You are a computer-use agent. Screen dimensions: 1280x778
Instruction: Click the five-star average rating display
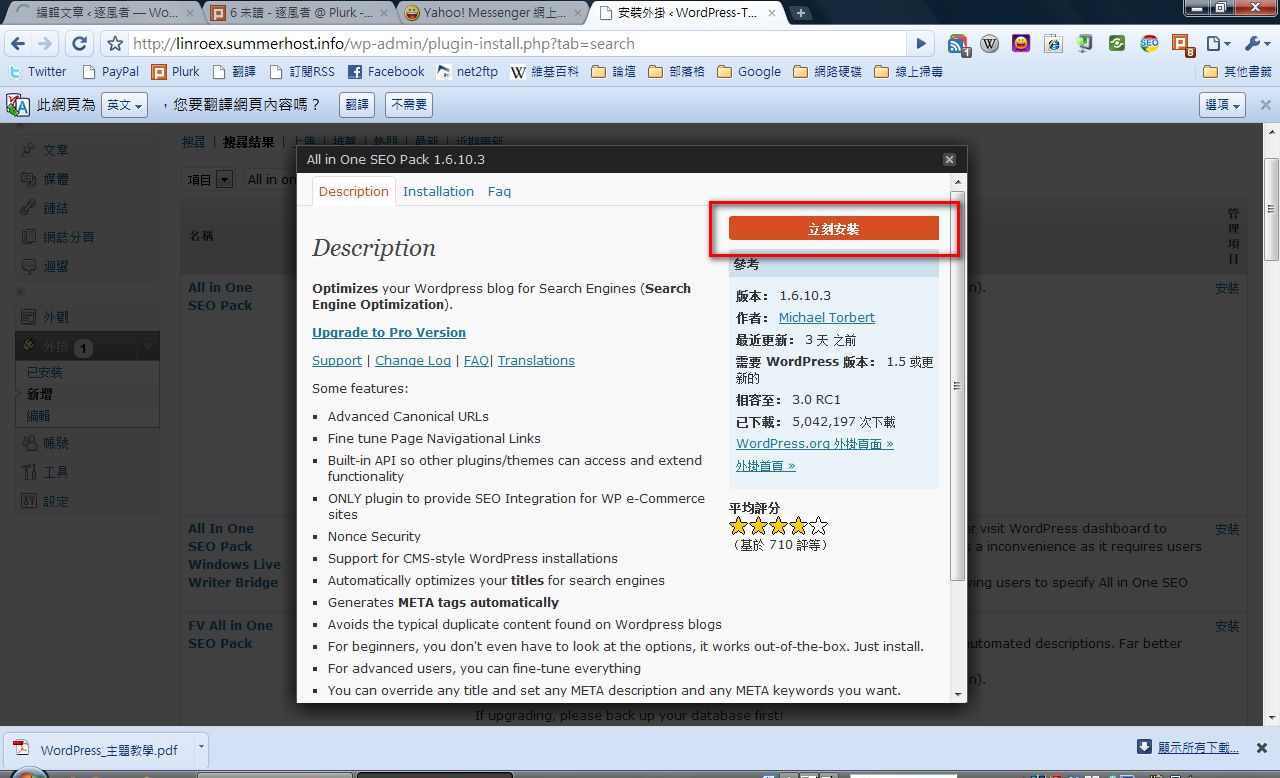(779, 525)
